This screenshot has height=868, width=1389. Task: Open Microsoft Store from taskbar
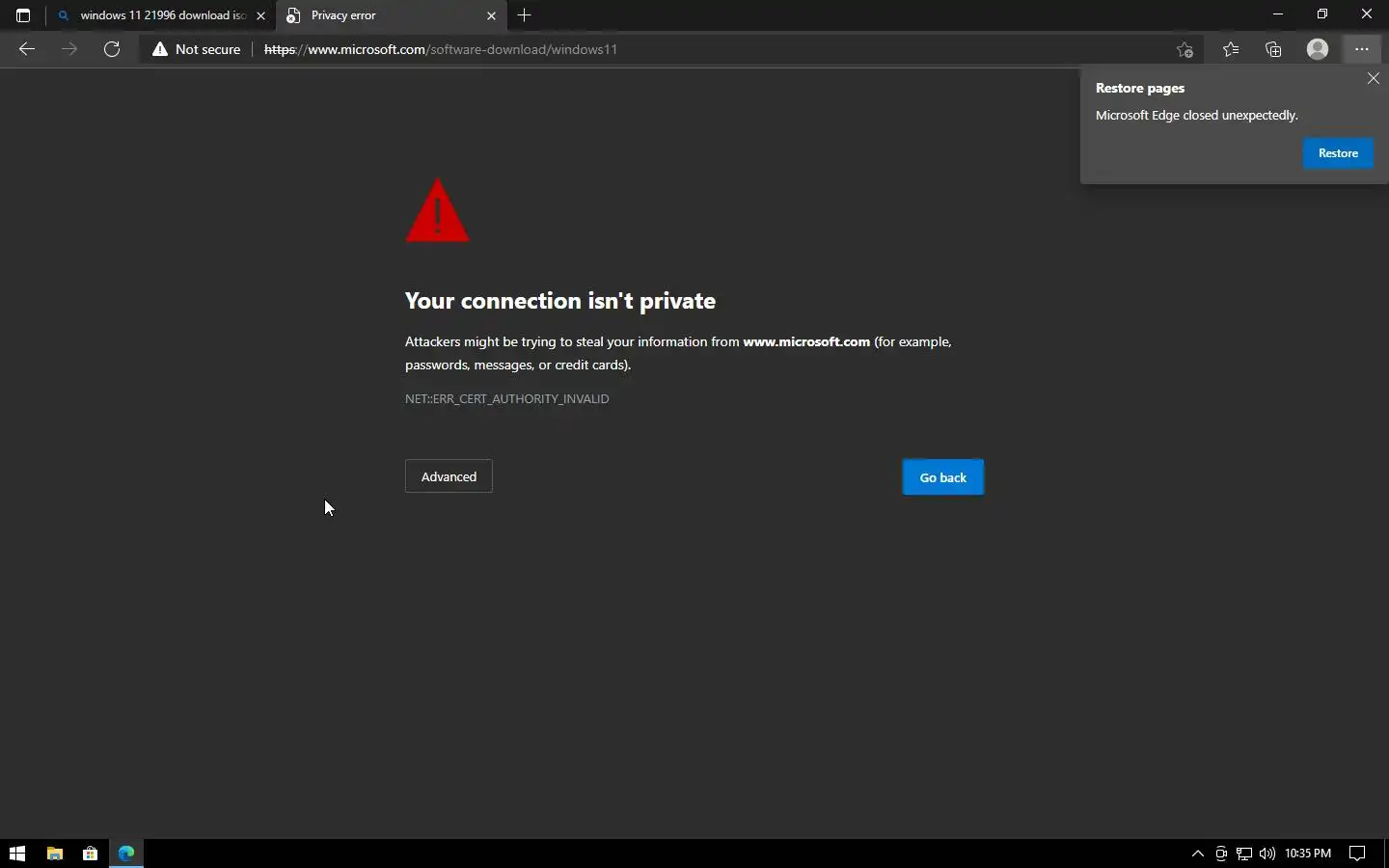click(x=90, y=854)
